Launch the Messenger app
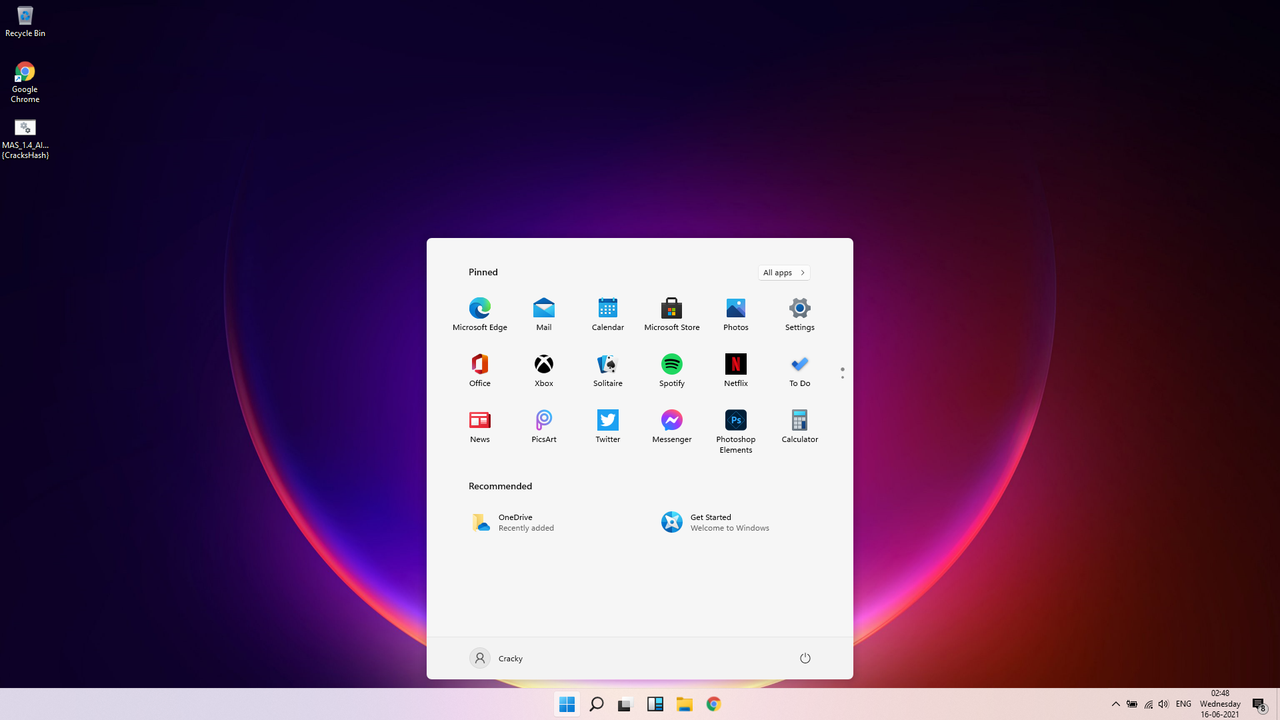1280x720 pixels. 672,426
